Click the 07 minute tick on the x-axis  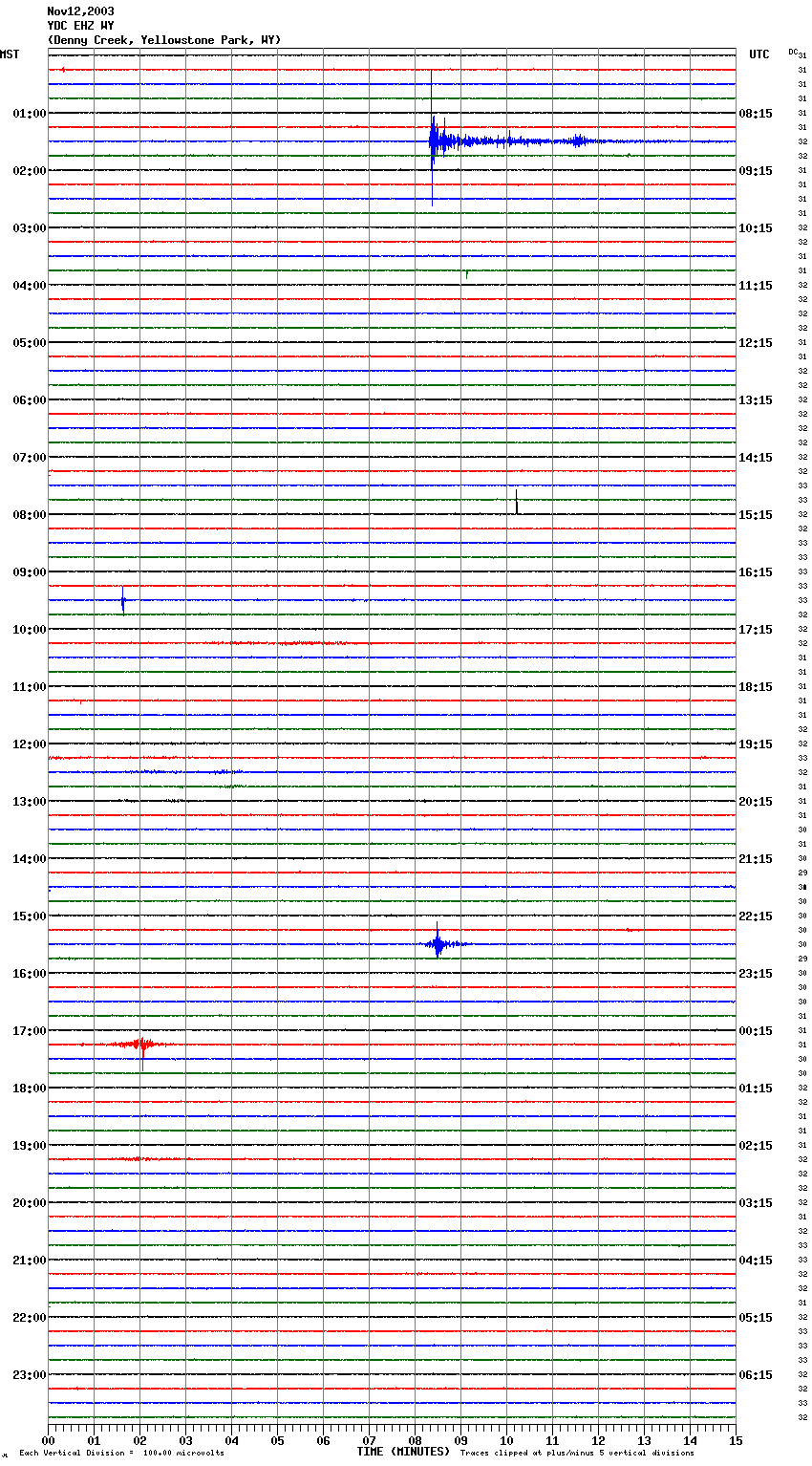coord(369,1439)
